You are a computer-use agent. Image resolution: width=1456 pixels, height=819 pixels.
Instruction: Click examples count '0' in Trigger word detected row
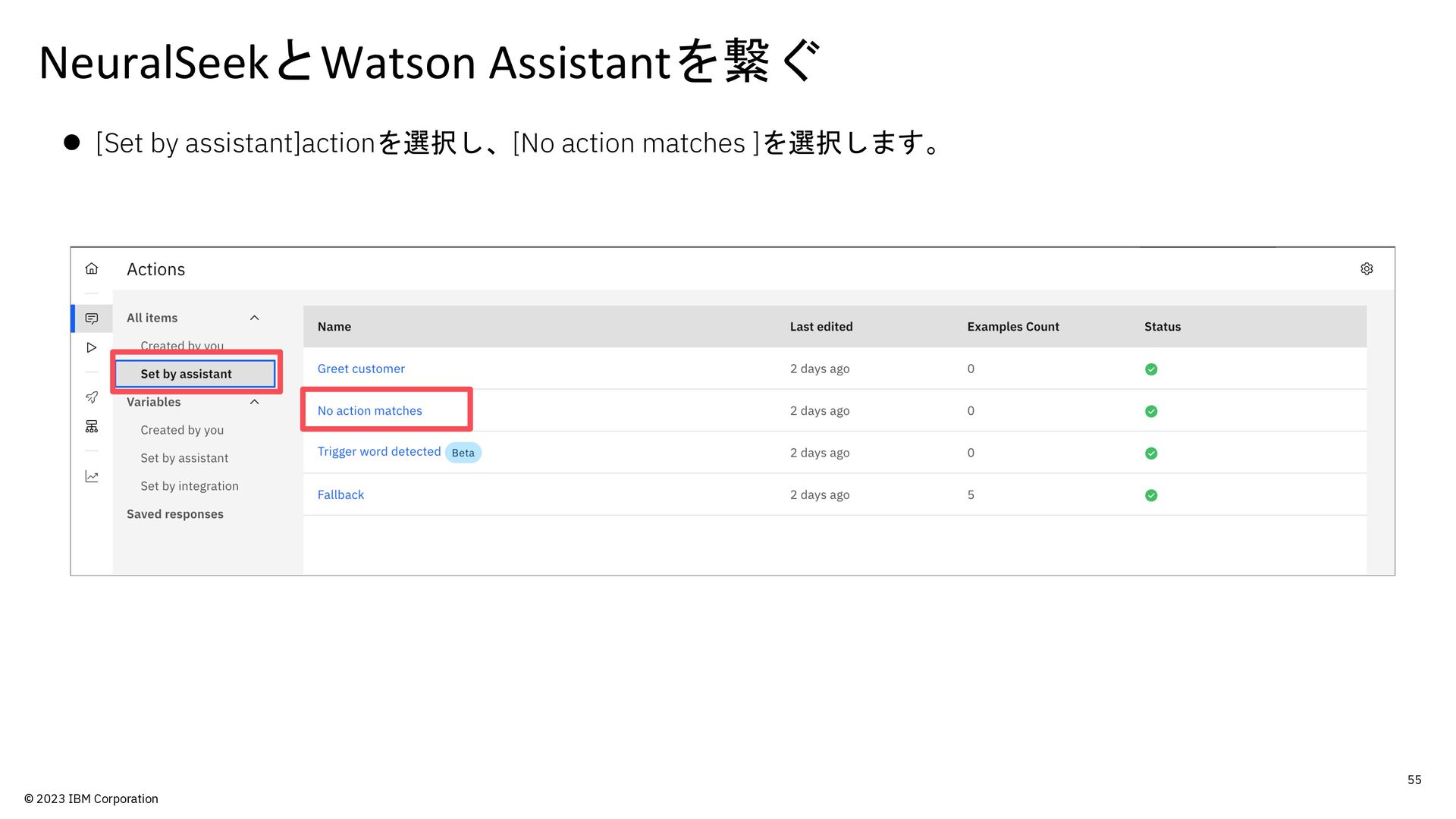point(971,453)
